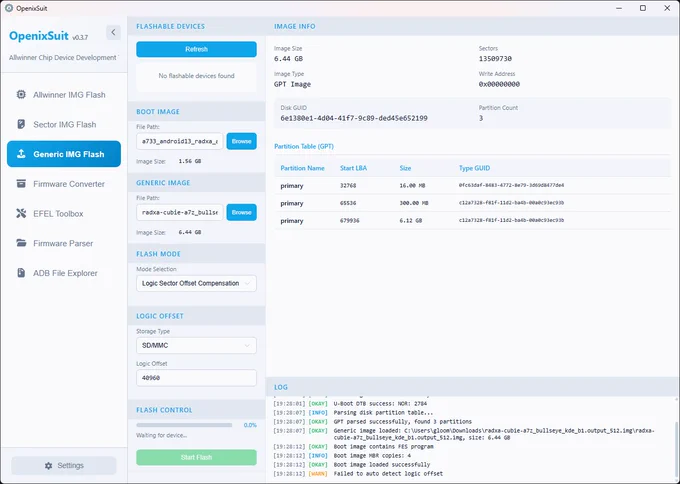Screen dimensions: 680x484
Task: Click the 'Boot image loaded successfully' log line
Action: click(x=382, y=464)
